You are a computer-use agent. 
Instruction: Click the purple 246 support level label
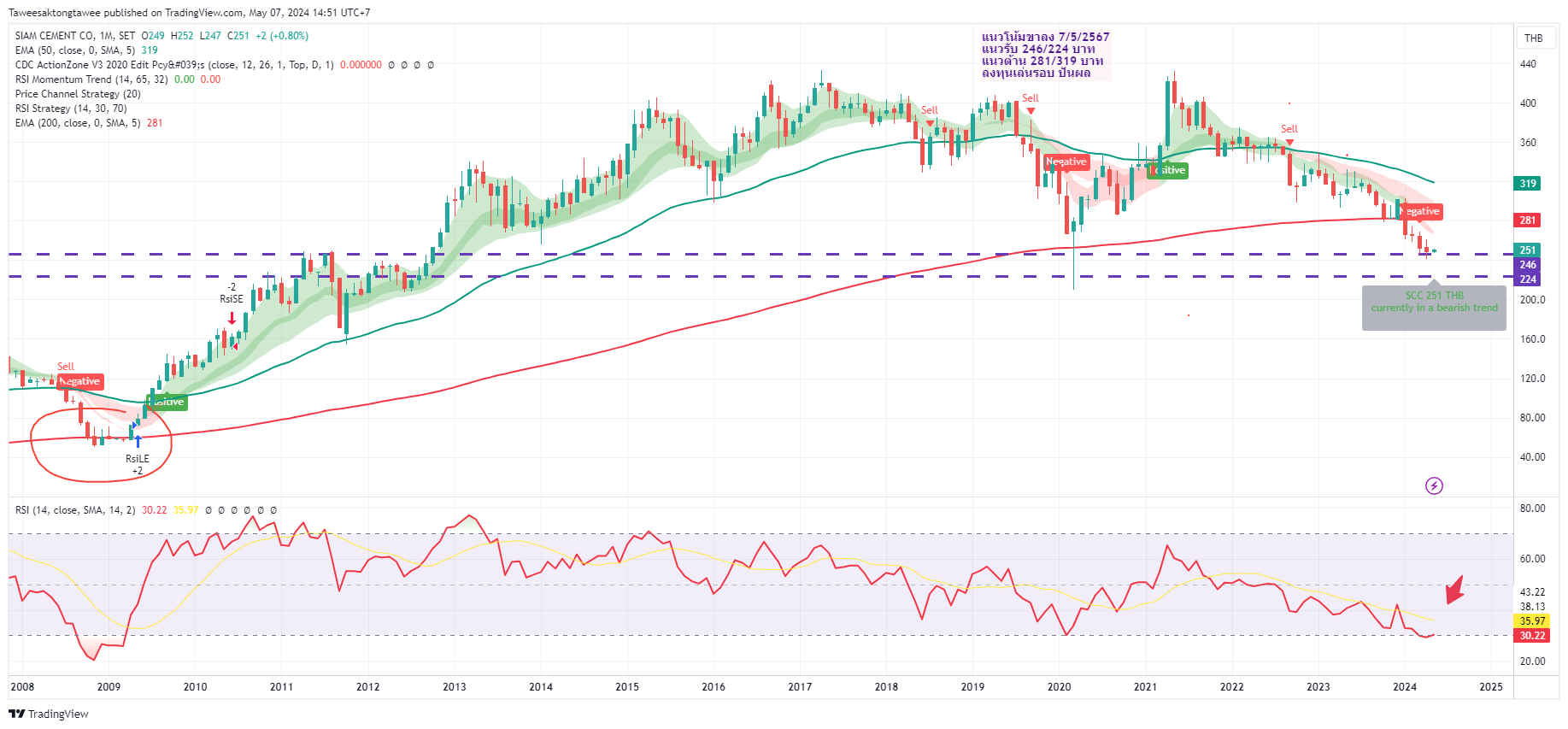1528,265
